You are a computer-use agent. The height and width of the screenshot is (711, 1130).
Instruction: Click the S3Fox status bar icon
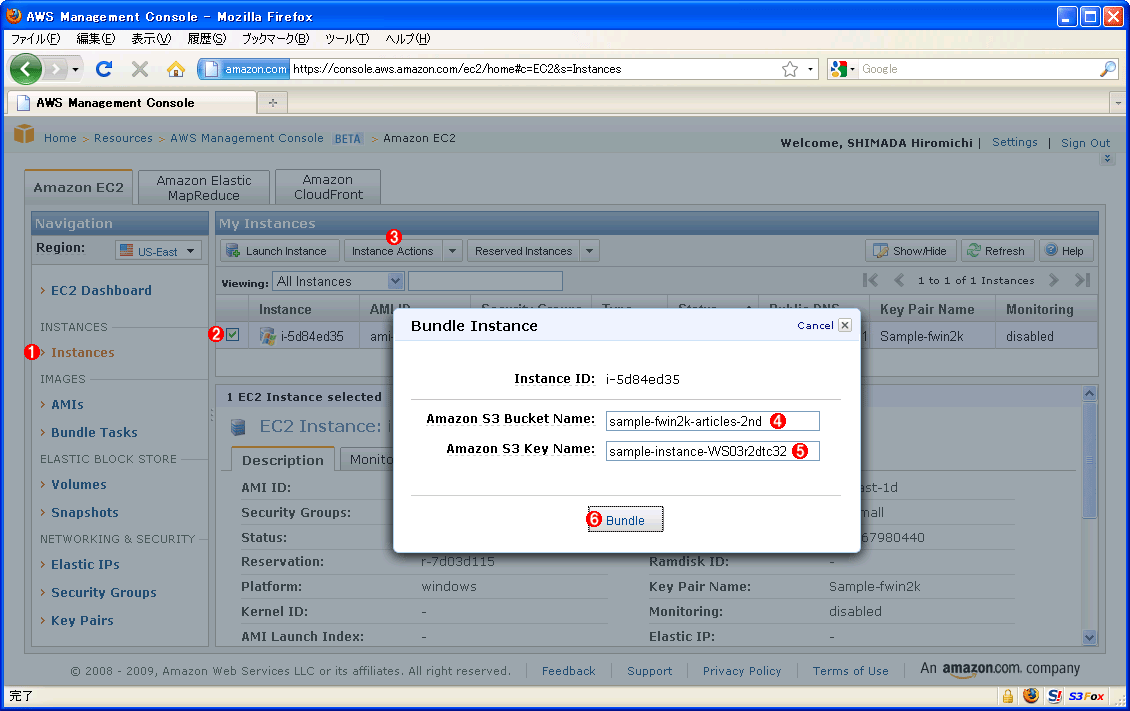tap(1086, 696)
